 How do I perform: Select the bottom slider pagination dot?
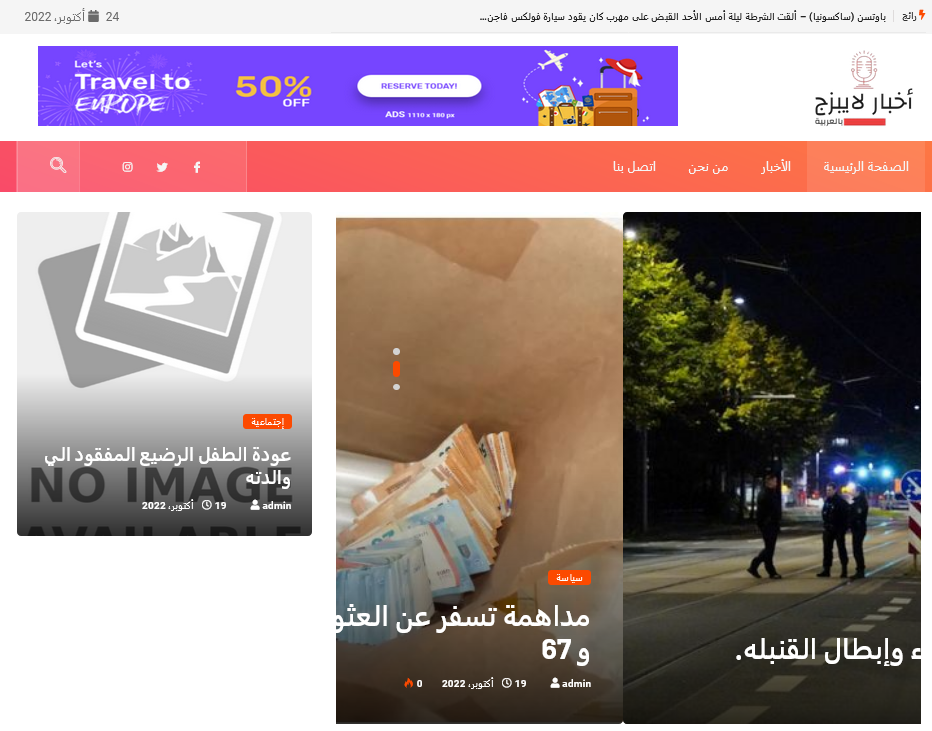tap(396, 387)
